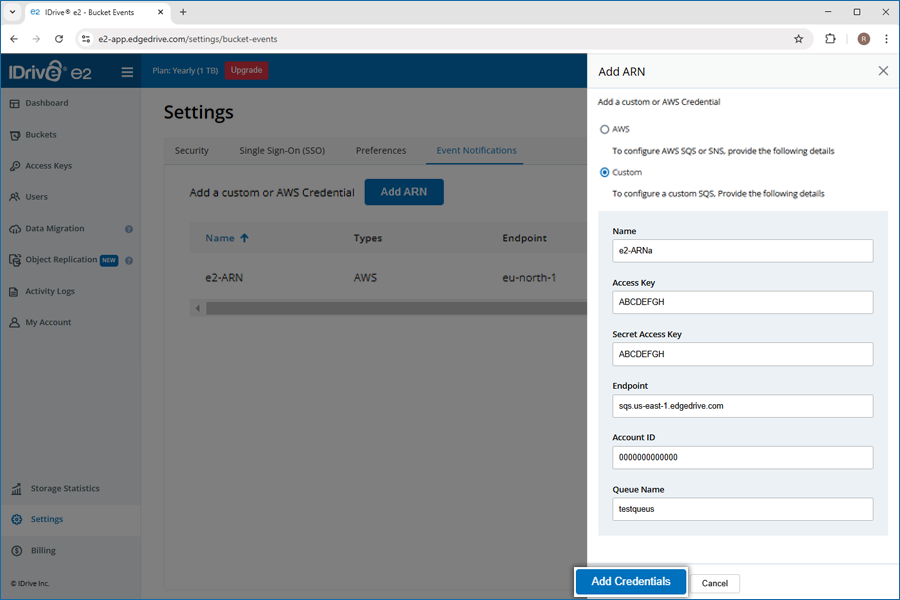The width and height of the screenshot is (900, 600).
Task: Open the Dashboard sidebar icon
Action: click(x=14, y=103)
